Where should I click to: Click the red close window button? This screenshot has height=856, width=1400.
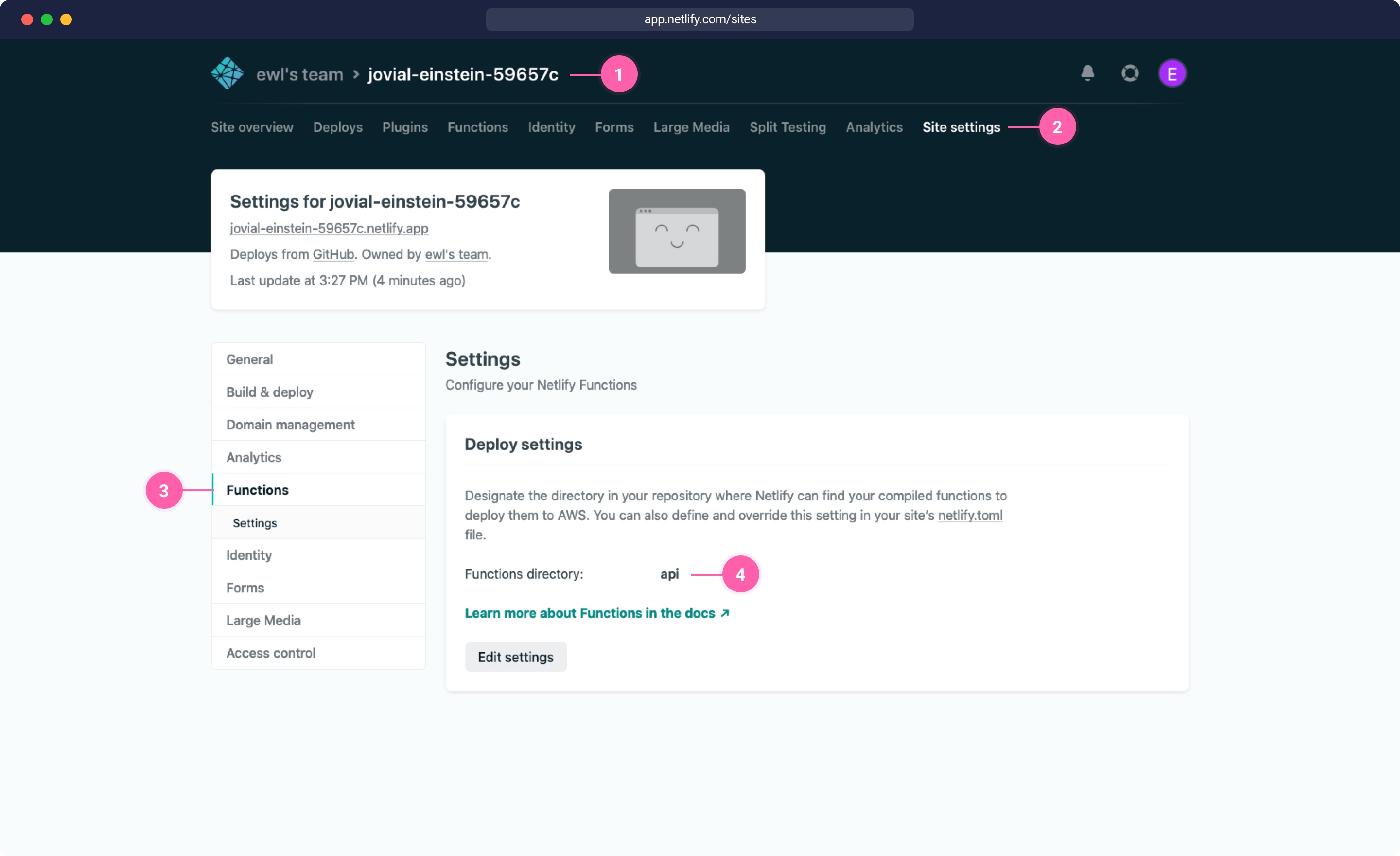[27, 19]
